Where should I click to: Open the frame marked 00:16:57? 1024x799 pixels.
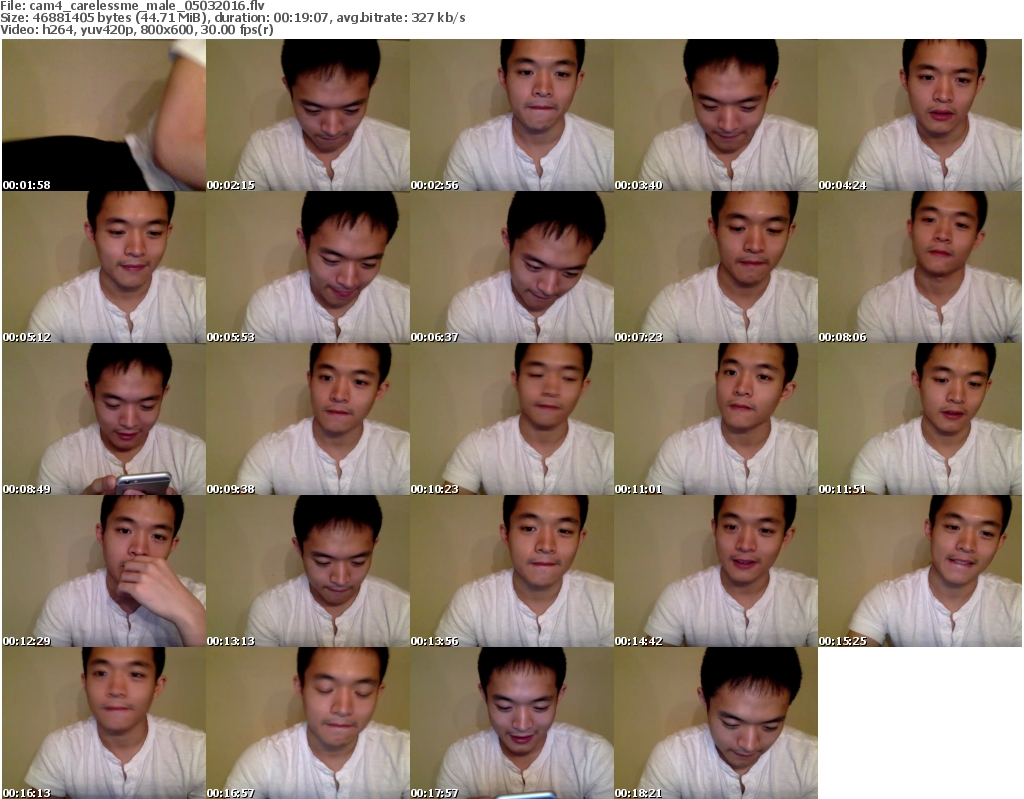click(x=308, y=723)
